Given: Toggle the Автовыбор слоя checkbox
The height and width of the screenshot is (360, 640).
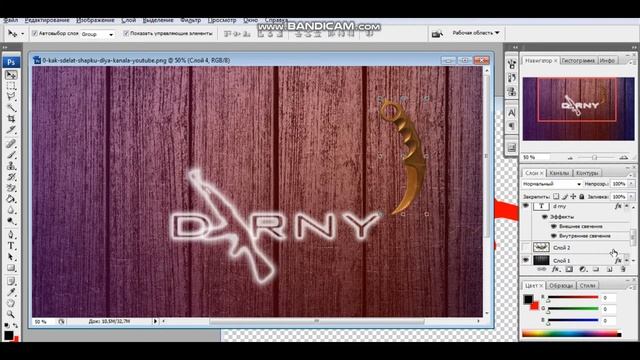Looking at the screenshot, I should 35,33.
